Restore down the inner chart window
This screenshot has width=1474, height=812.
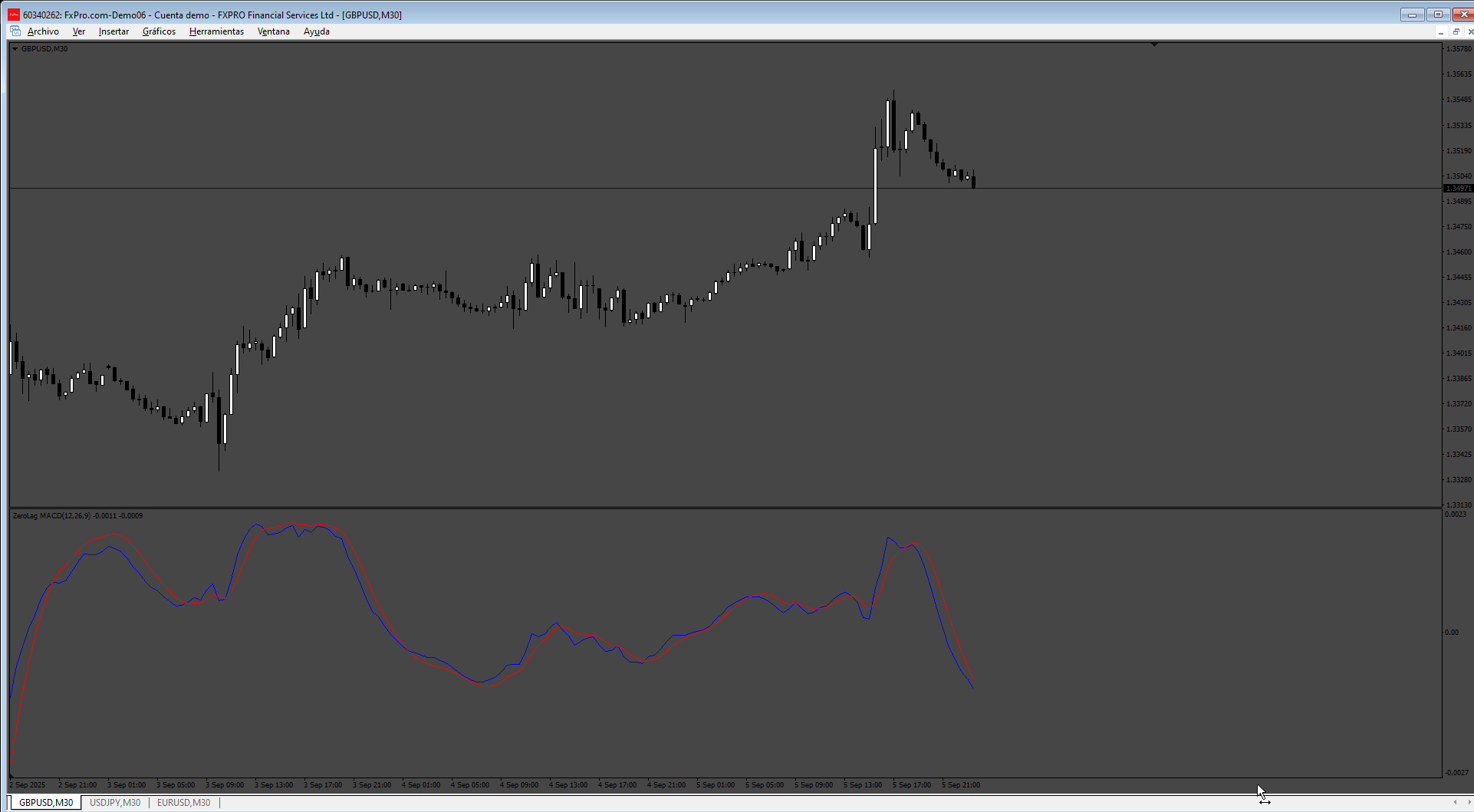[1456, 31]
